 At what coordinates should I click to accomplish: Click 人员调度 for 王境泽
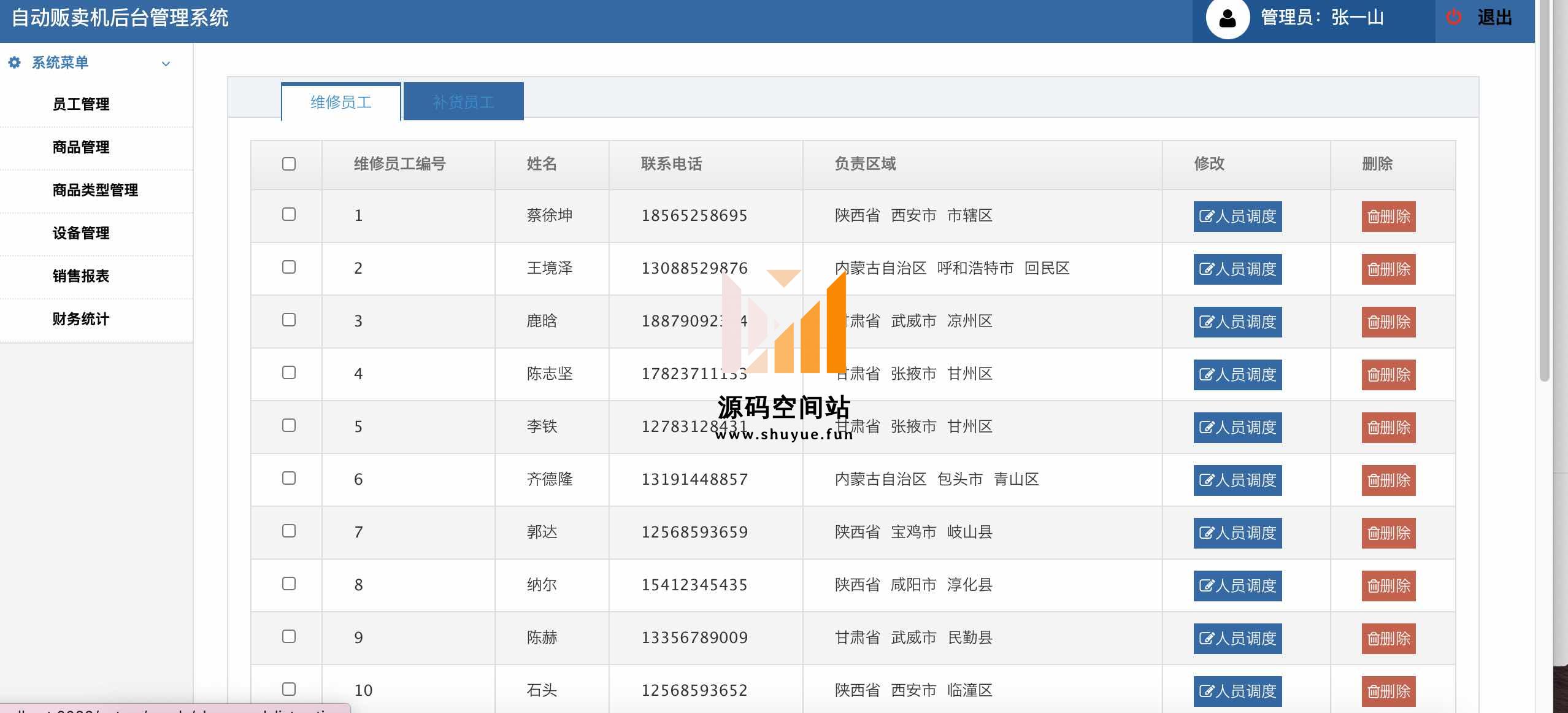(1237, 269)
